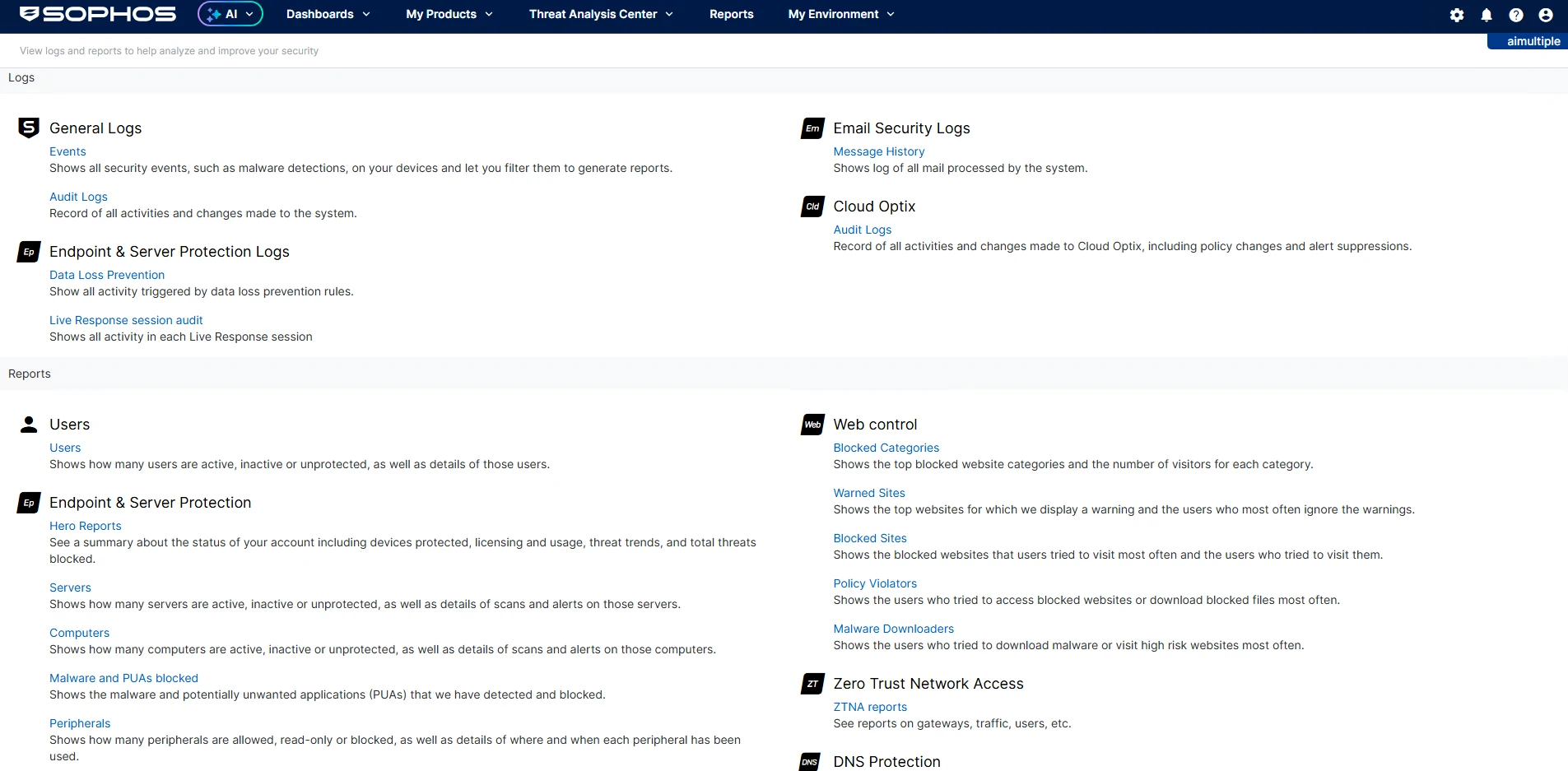Open Policy Violators report
The image size is (1568, 771).
click(x=875, y=583)
